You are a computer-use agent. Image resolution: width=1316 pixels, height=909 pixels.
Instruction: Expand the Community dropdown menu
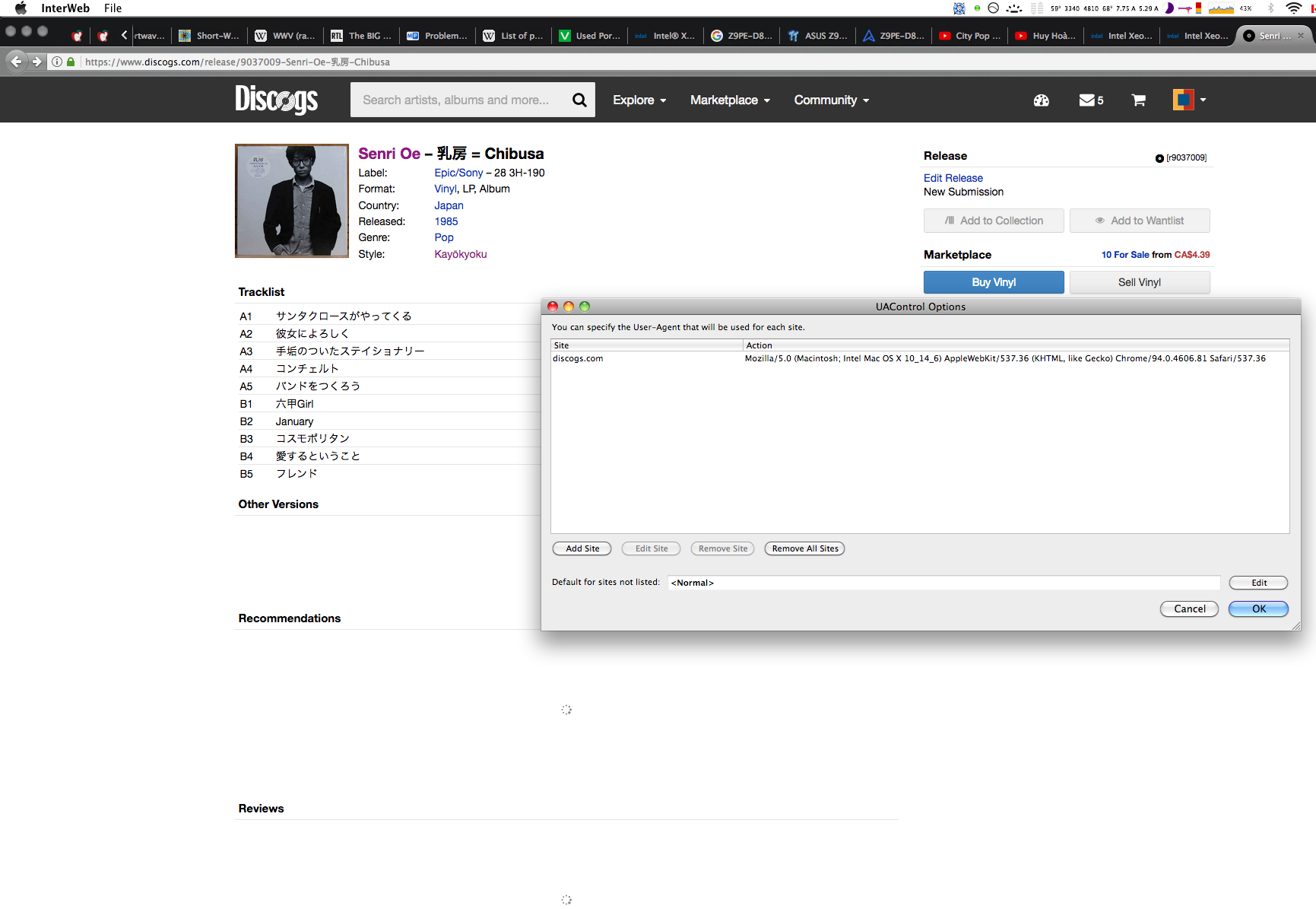tap(832, 100)
